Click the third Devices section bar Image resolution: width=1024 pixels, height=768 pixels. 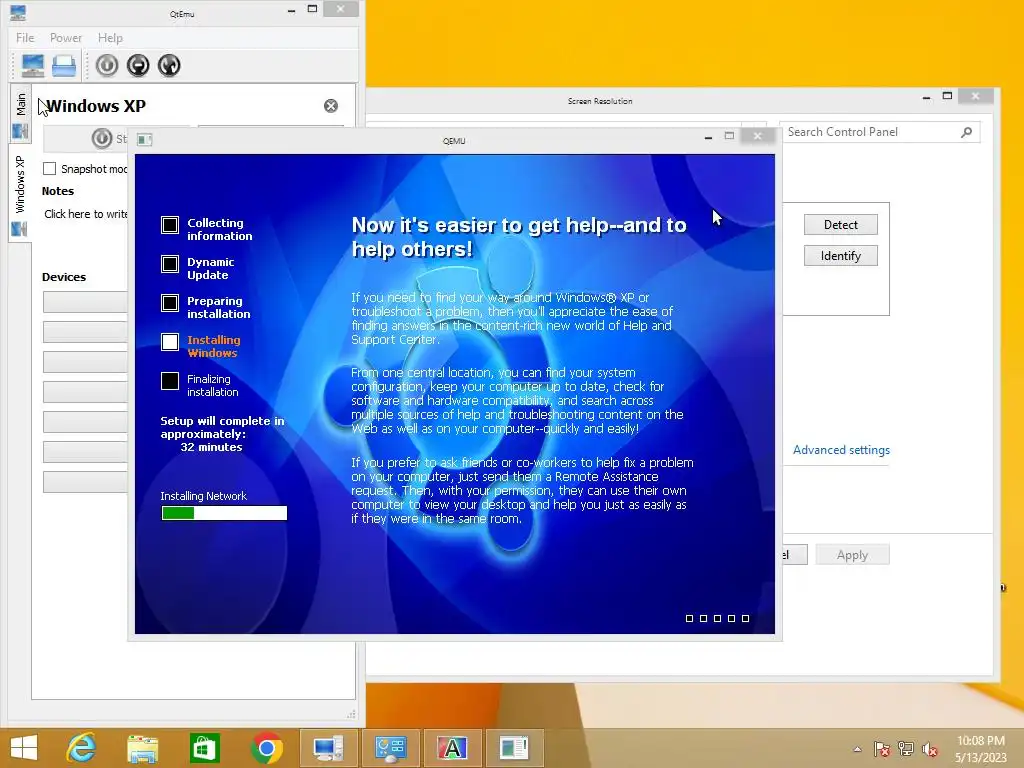[85, 362]
